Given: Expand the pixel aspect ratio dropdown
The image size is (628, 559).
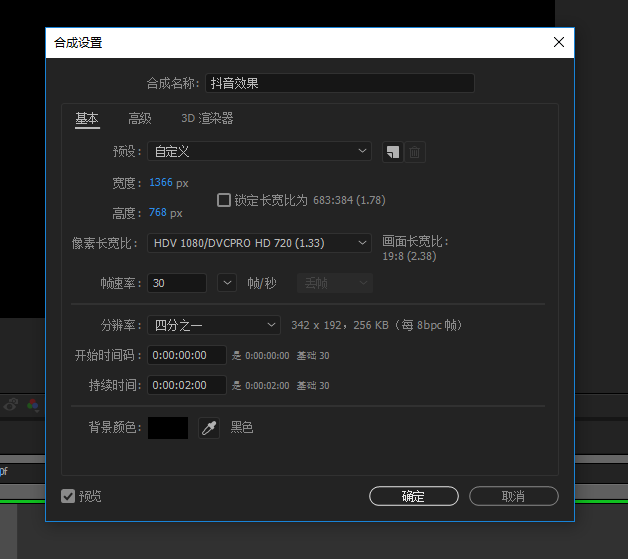Looking at the screenshot, I should point(259,243).
